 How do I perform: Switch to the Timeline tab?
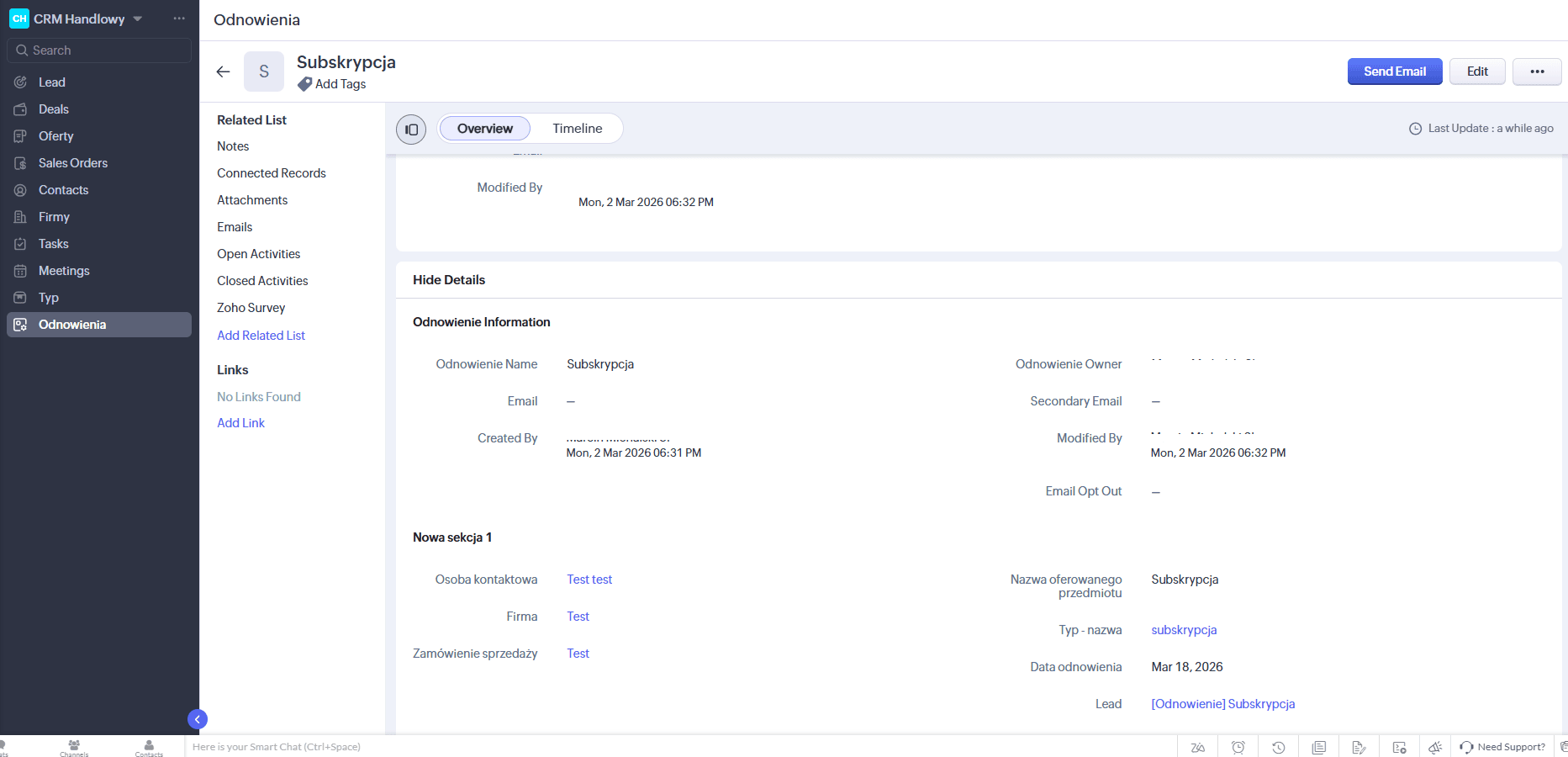pyautogui.click(x=577, y=128)
